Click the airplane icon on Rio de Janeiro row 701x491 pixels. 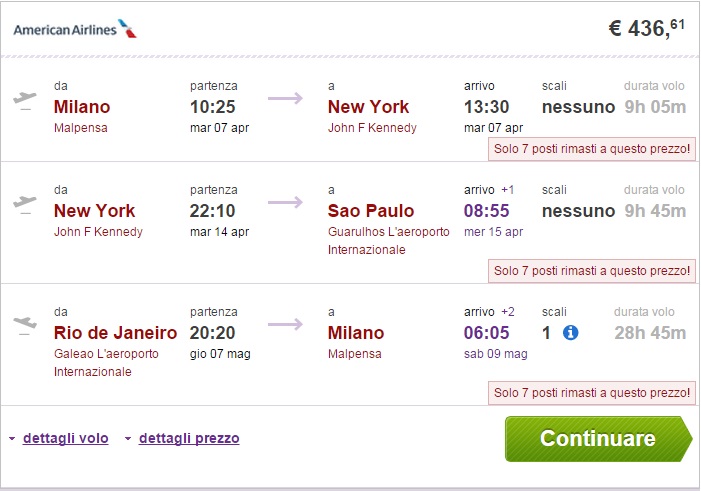pyautogui.click(x=25, y=325)
